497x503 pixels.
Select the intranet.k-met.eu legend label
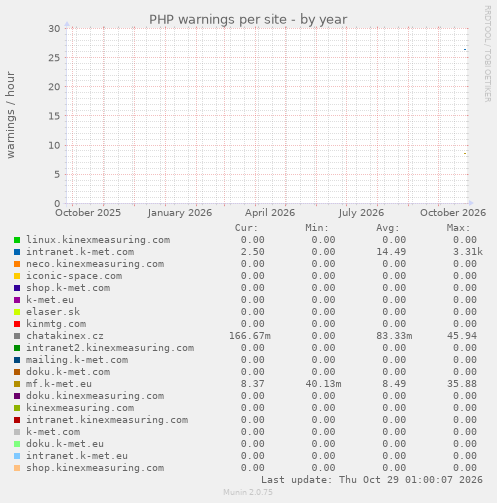77,456
